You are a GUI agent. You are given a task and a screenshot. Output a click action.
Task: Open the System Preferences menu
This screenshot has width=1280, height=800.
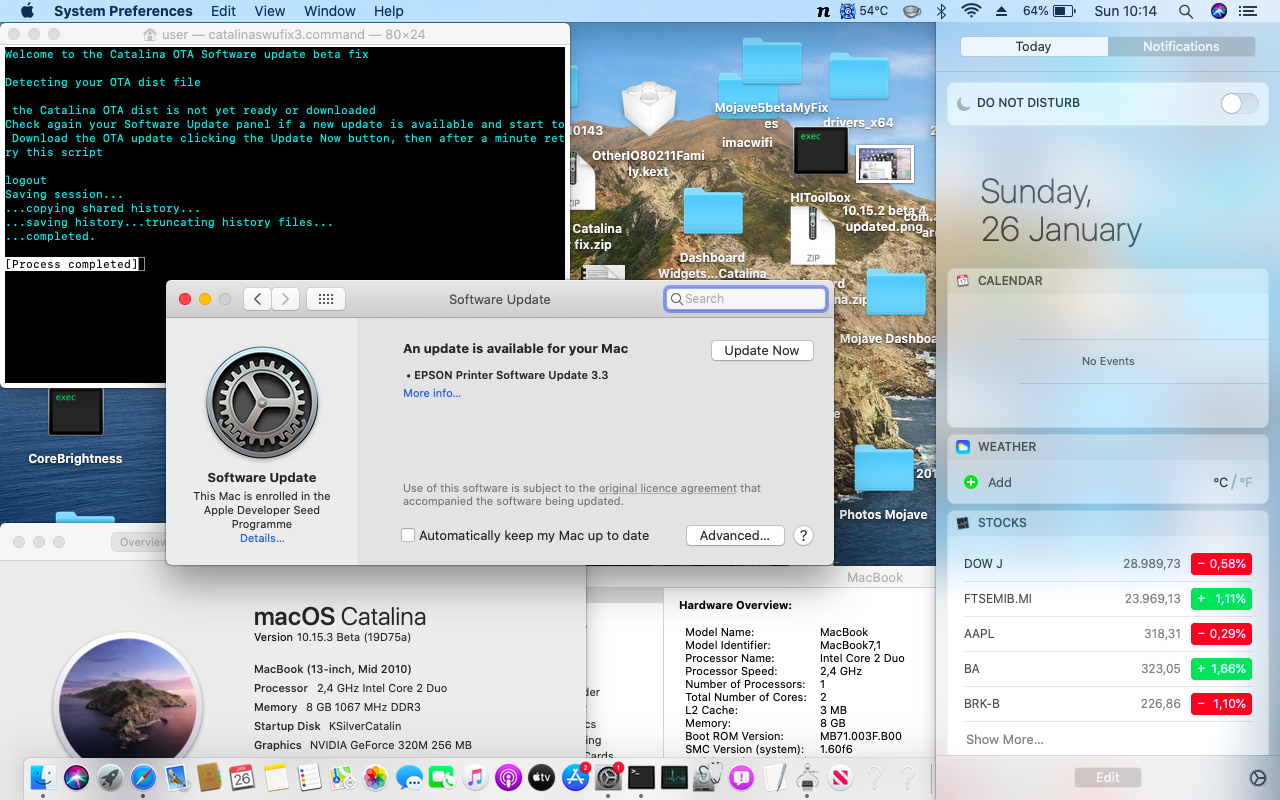[x=123, y=11]
